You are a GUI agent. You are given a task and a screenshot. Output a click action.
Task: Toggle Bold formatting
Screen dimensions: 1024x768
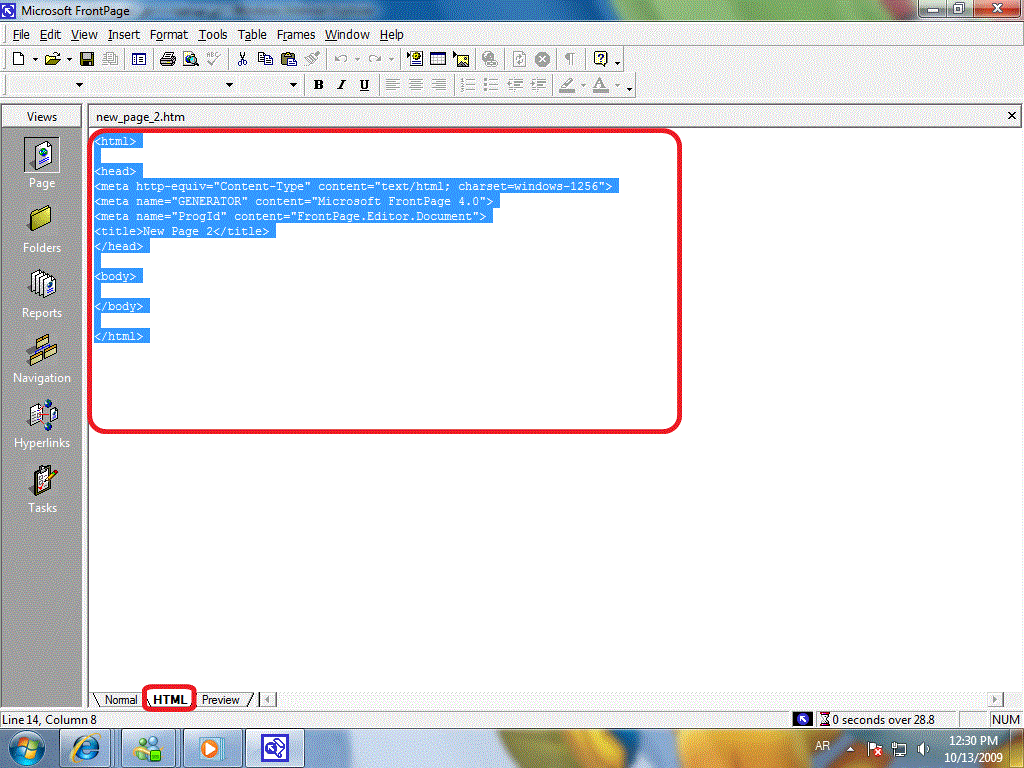318,85
